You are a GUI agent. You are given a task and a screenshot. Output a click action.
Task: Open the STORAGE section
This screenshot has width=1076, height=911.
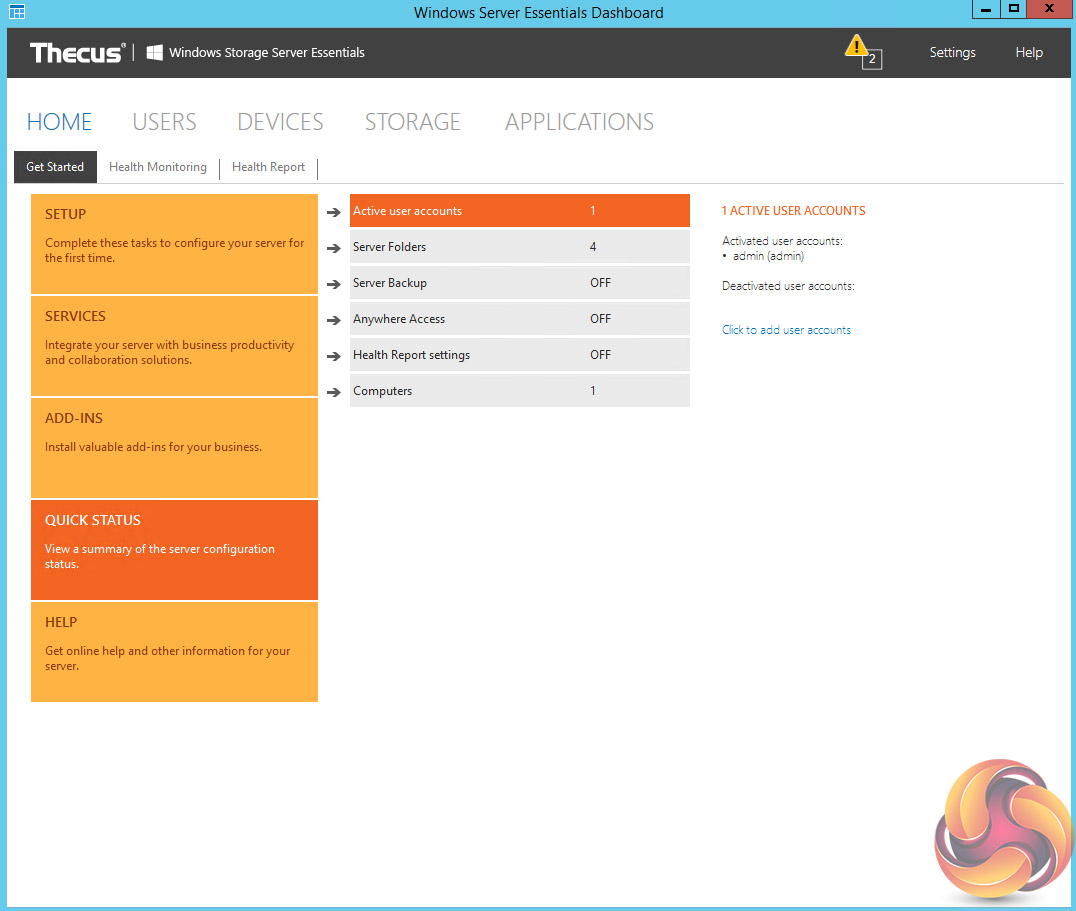[x=412, y=121]
